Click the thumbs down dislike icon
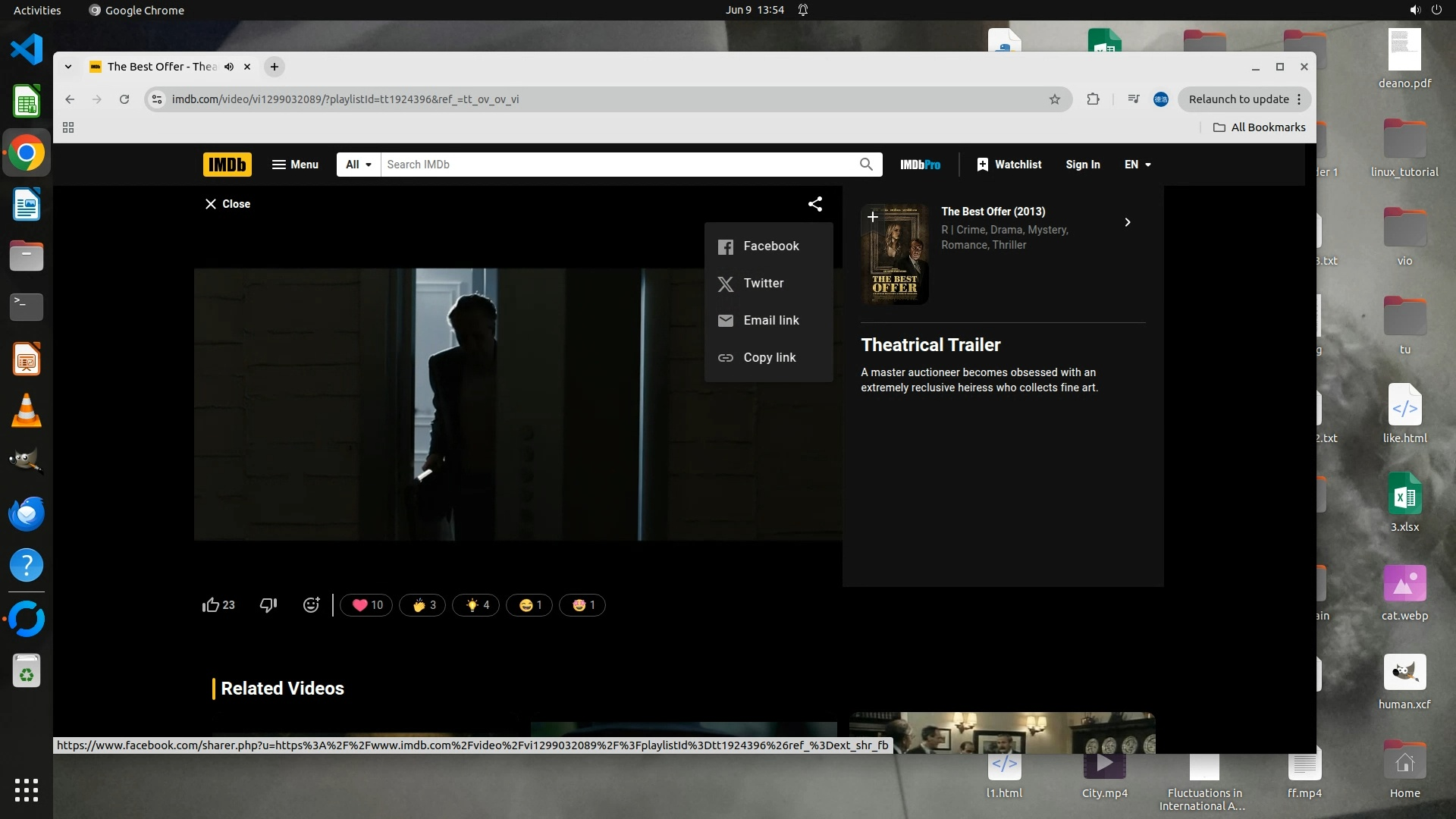This screenshot has width=1456, height=819. [x=268, y=605]
